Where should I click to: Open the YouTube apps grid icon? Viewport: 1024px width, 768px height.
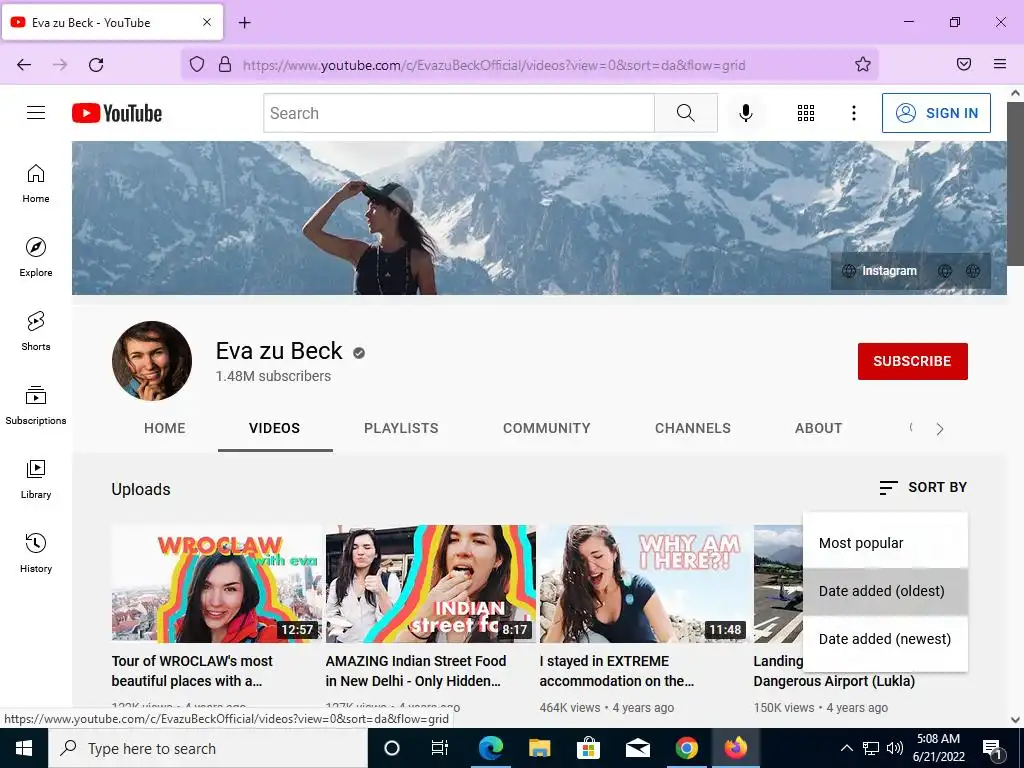point(806,113)
